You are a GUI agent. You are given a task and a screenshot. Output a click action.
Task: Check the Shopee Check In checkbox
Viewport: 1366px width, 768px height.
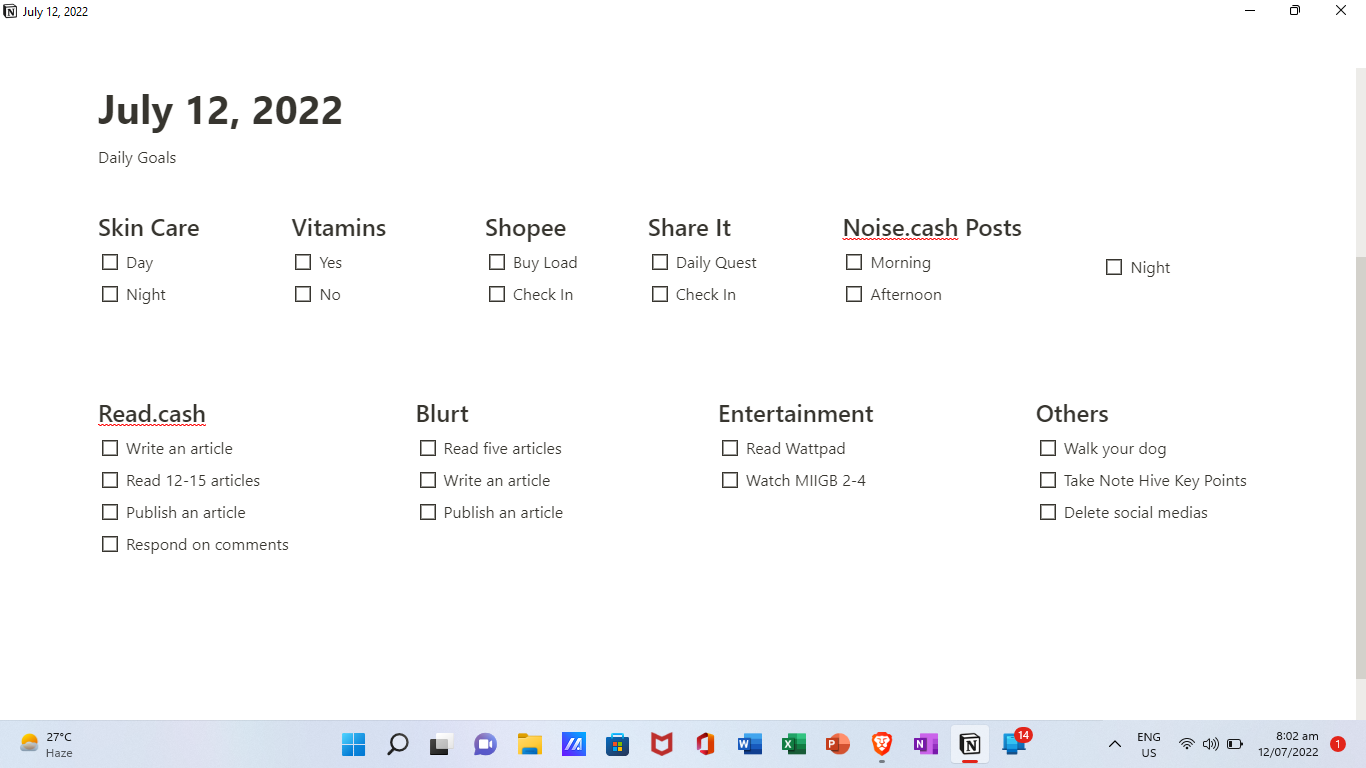497,294
